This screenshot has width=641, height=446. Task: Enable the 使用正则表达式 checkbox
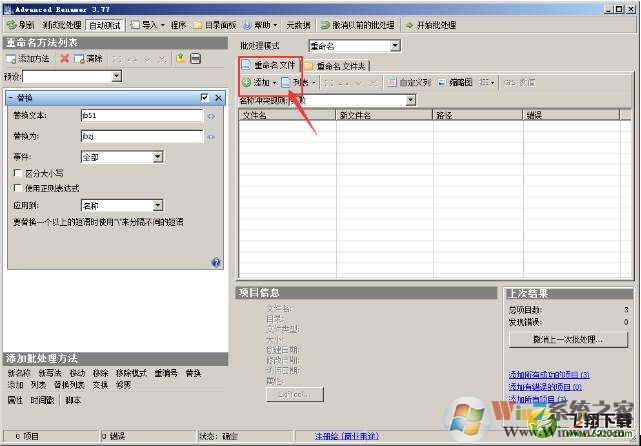(17, 188)
